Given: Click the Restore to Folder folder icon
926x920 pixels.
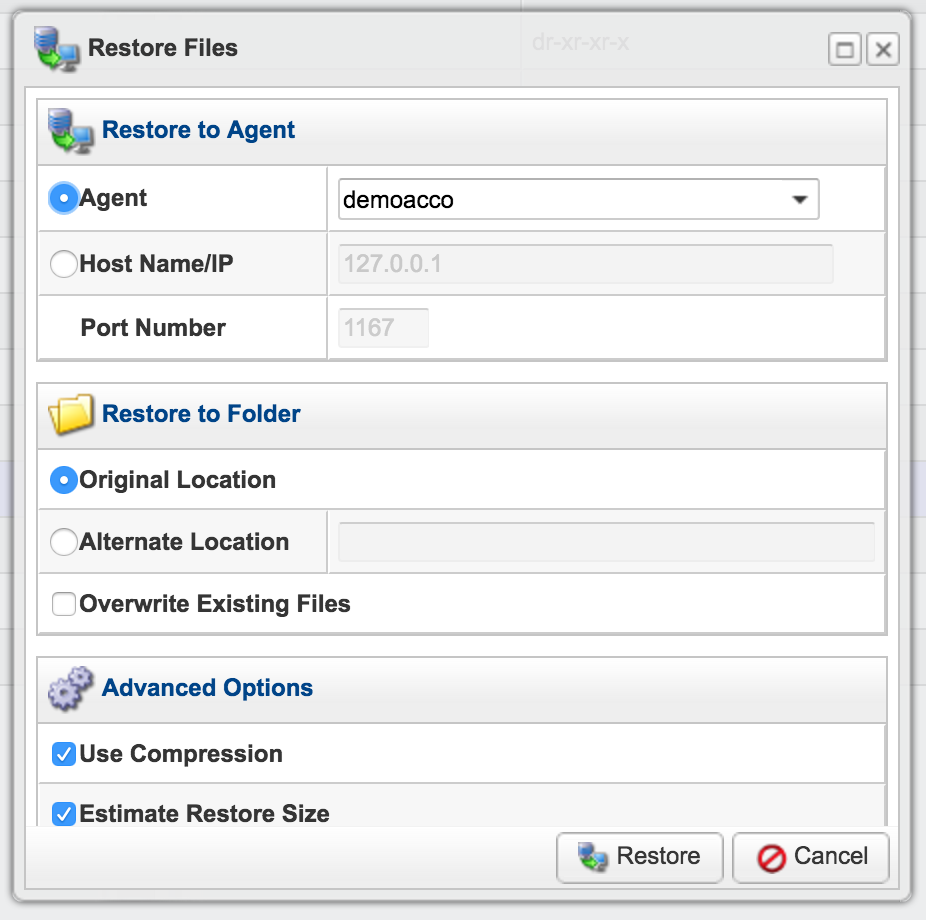Looking at the screenshot, I should [x=71, y=415].
